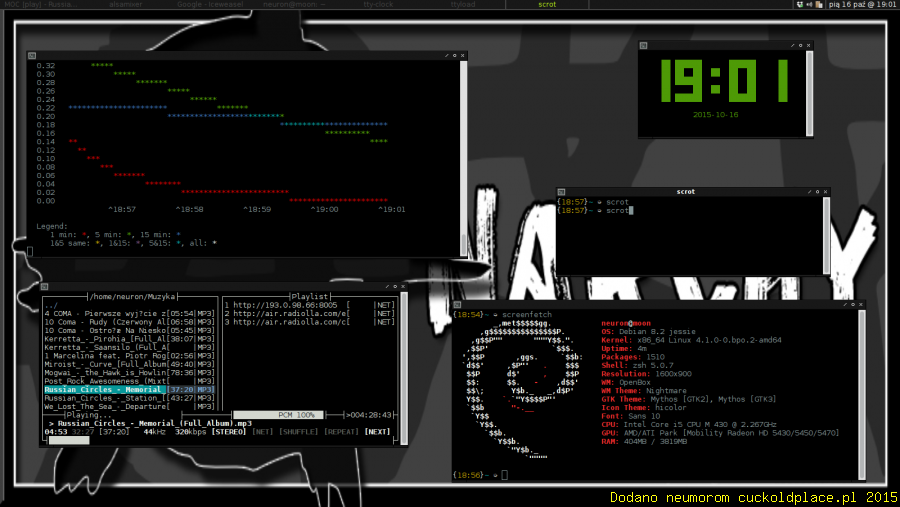
Task: Click the MOC player window's top-left icon
Action: coord(47,286)
